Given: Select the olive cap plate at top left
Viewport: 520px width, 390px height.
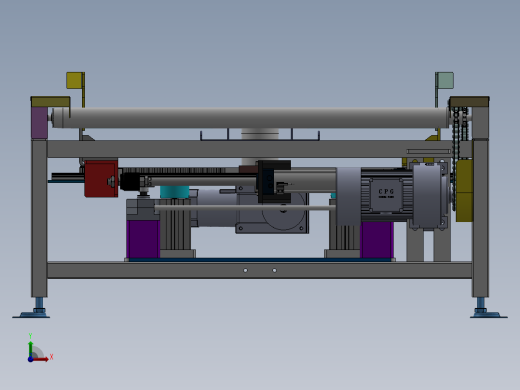Looking at the screenshot, I should pos(50,102).
